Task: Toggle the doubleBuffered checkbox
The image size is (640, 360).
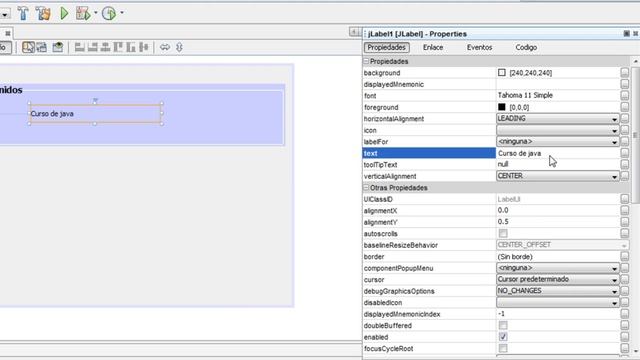Action: tap(503, 325)
